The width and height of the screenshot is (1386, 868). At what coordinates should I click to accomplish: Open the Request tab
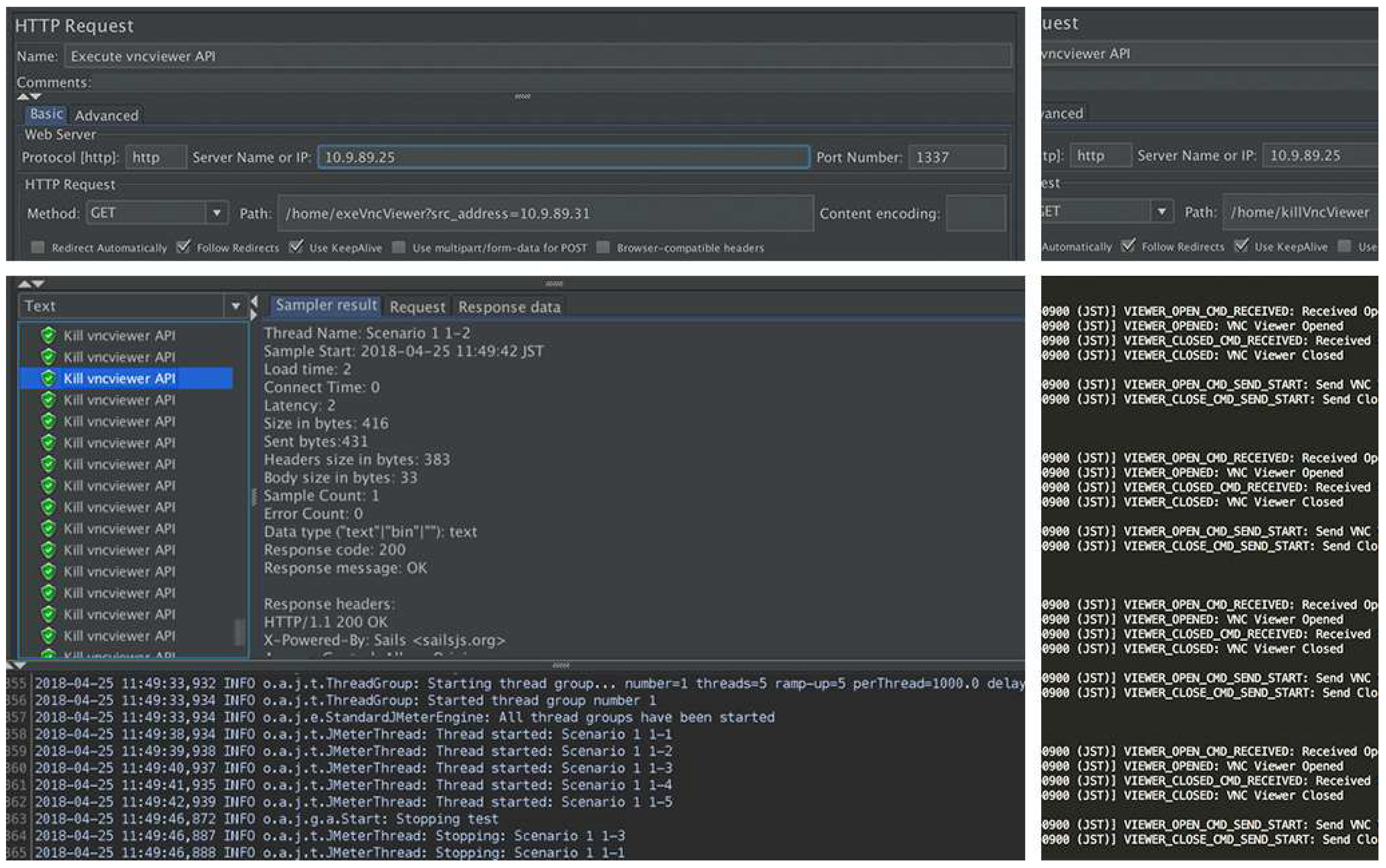coord(417,307)
